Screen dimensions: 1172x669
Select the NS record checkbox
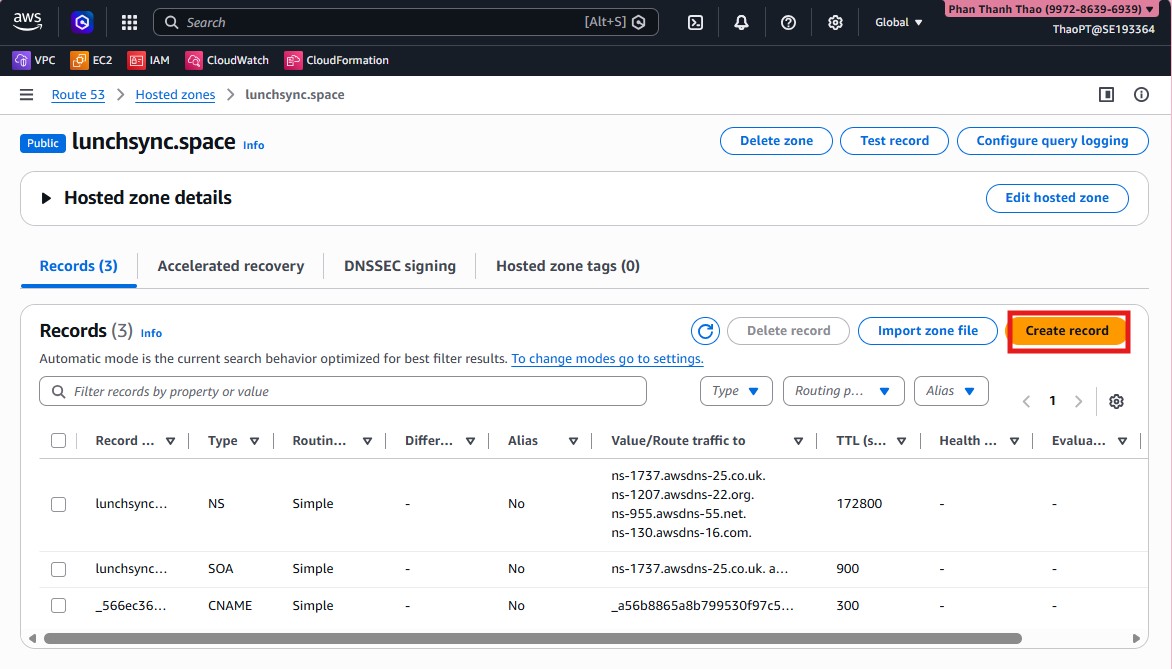[x=58, y=504]
